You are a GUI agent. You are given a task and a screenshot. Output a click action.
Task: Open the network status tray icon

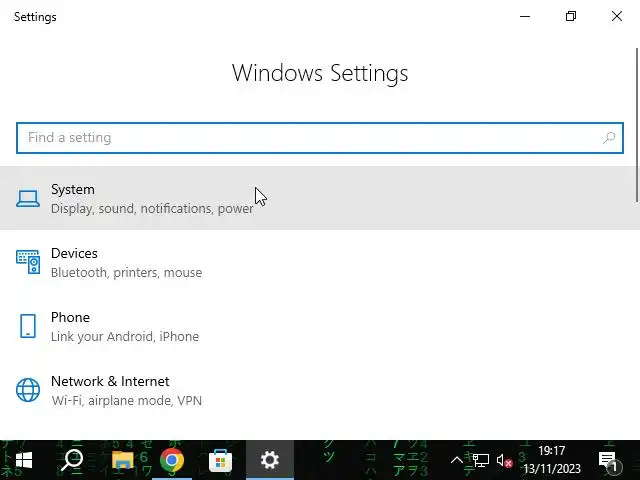click(480, 461)
